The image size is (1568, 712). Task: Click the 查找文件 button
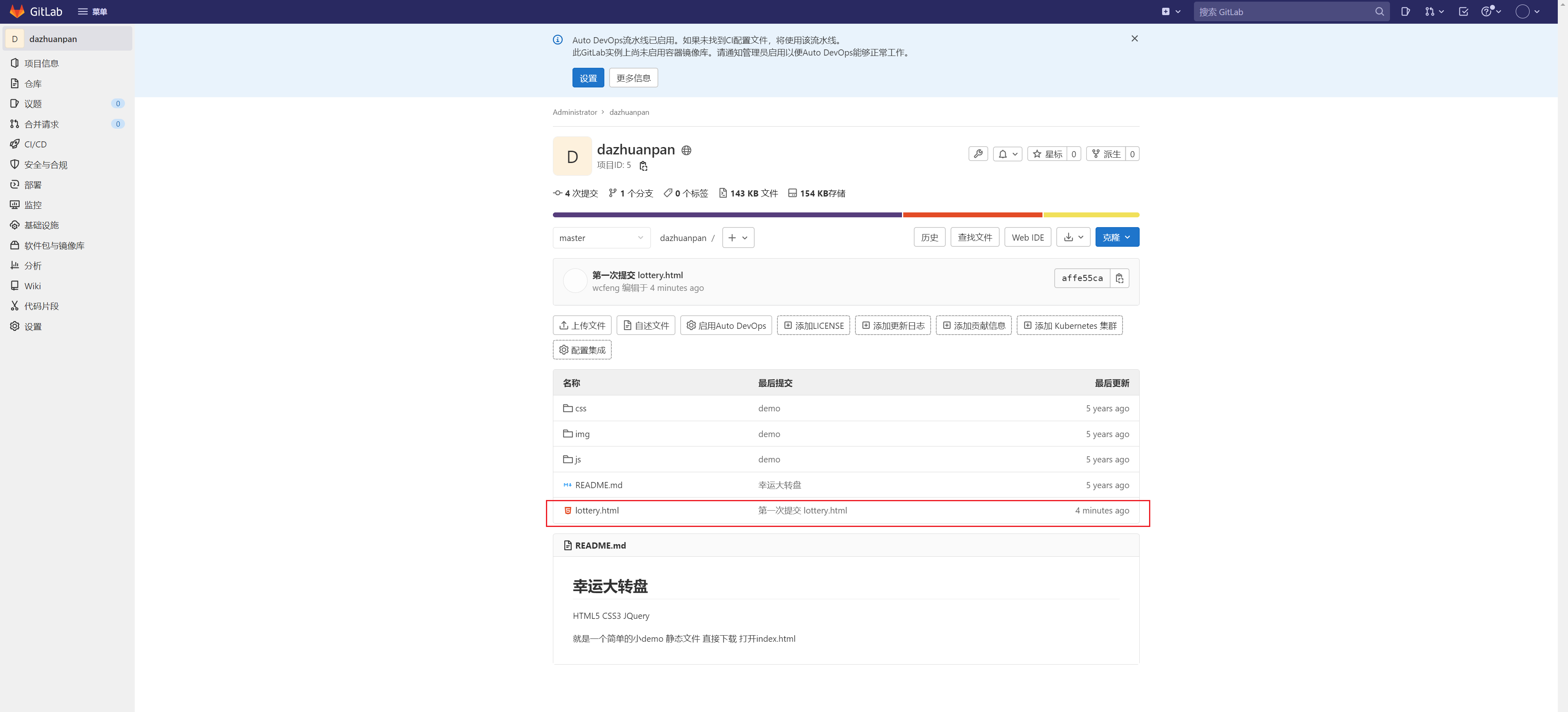tap(975, 237)
